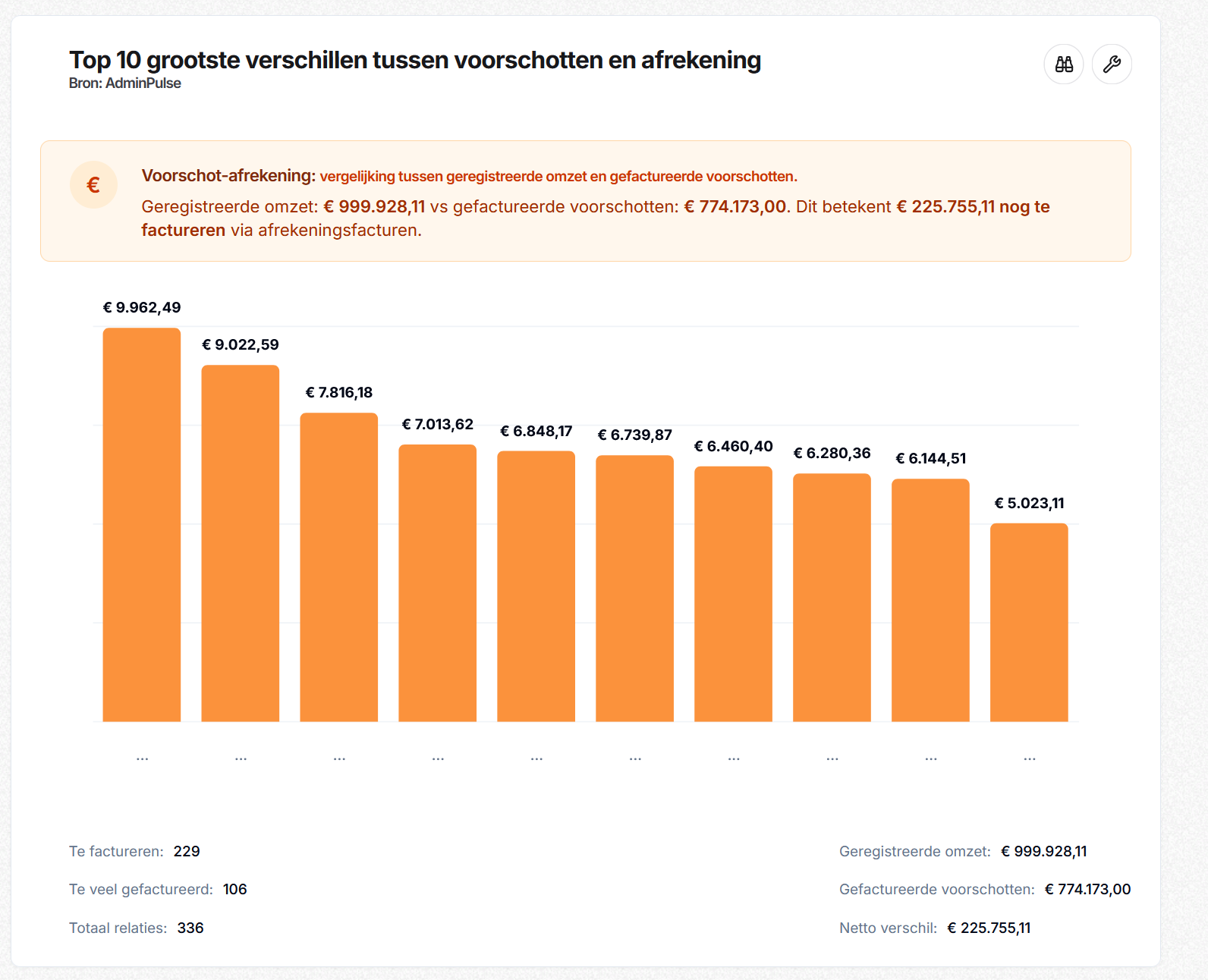Select the tallest bar labeled € 9.962,49
The image size is (1208, 980).
click(x=142, y=524)
